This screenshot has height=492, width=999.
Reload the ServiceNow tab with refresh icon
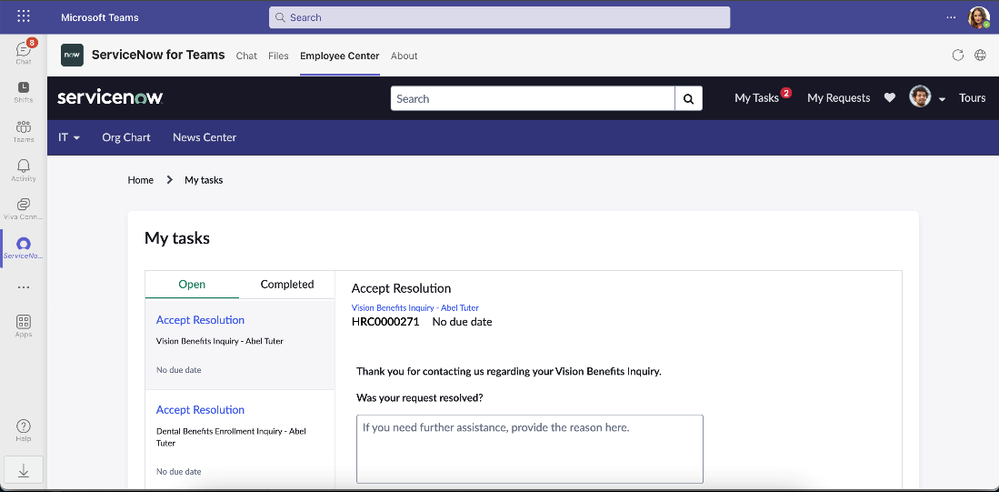click(x=958, y=55)
